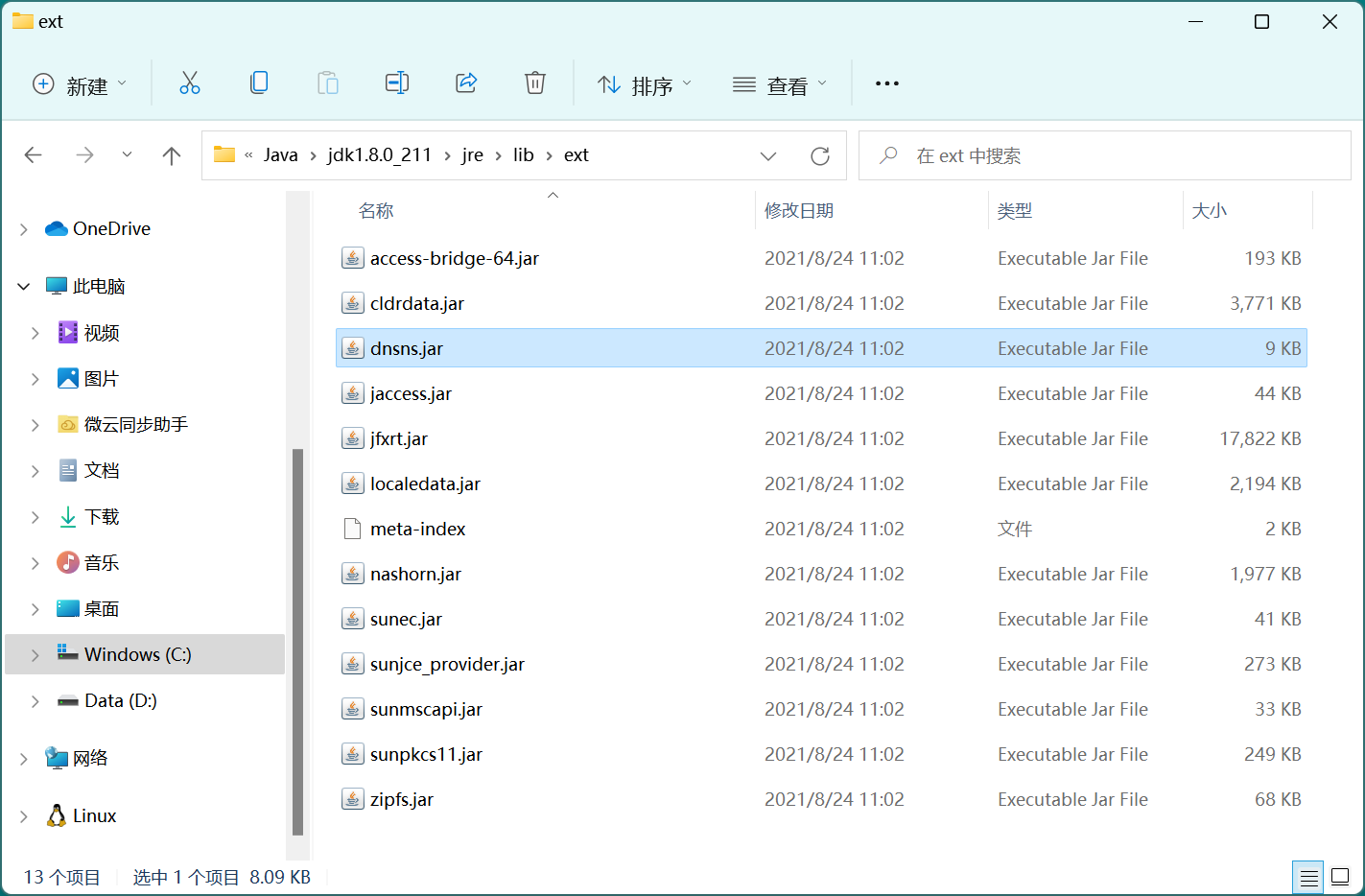
Task: Expand the Network (网络) tree node
Action: 24,758
